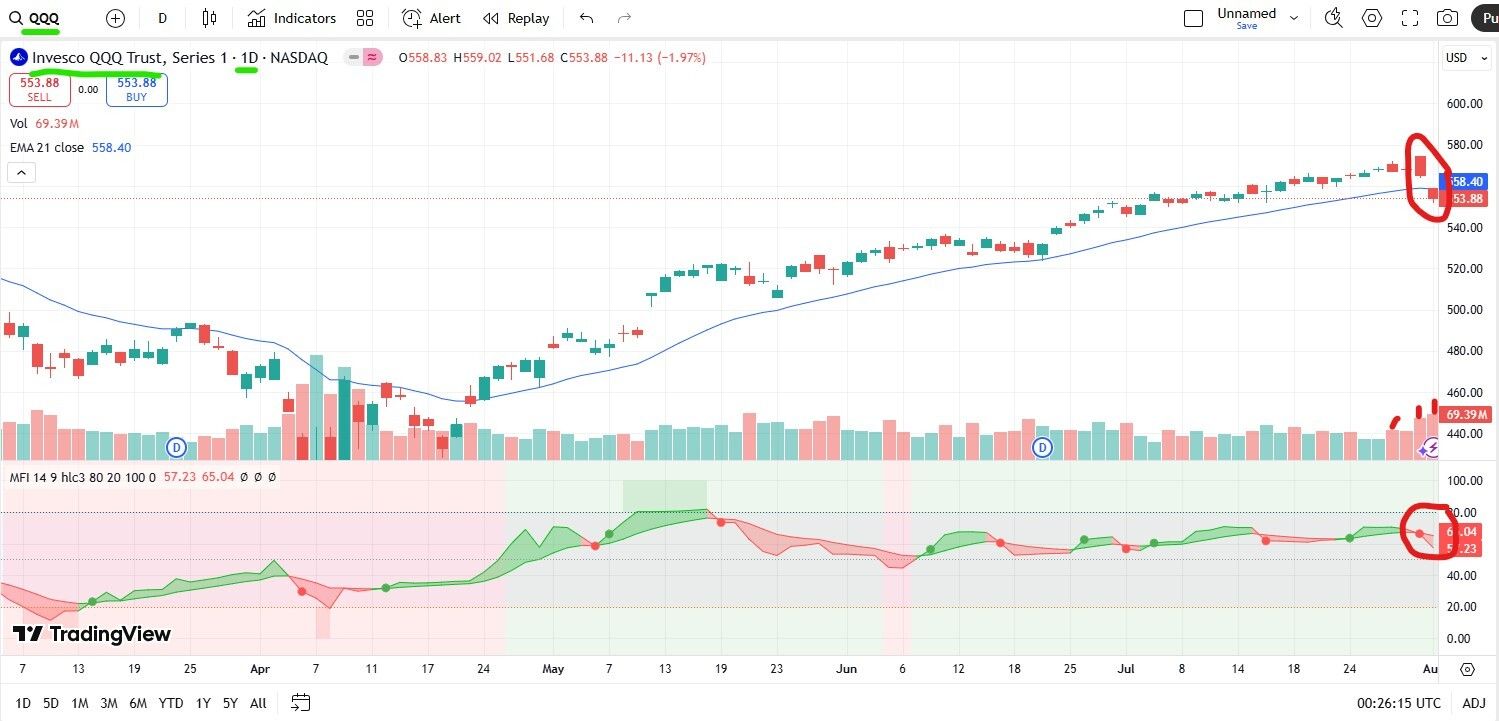Select the YTD time range
The height and width of the screenshot is (721, 1499).
tap(171, 703)
